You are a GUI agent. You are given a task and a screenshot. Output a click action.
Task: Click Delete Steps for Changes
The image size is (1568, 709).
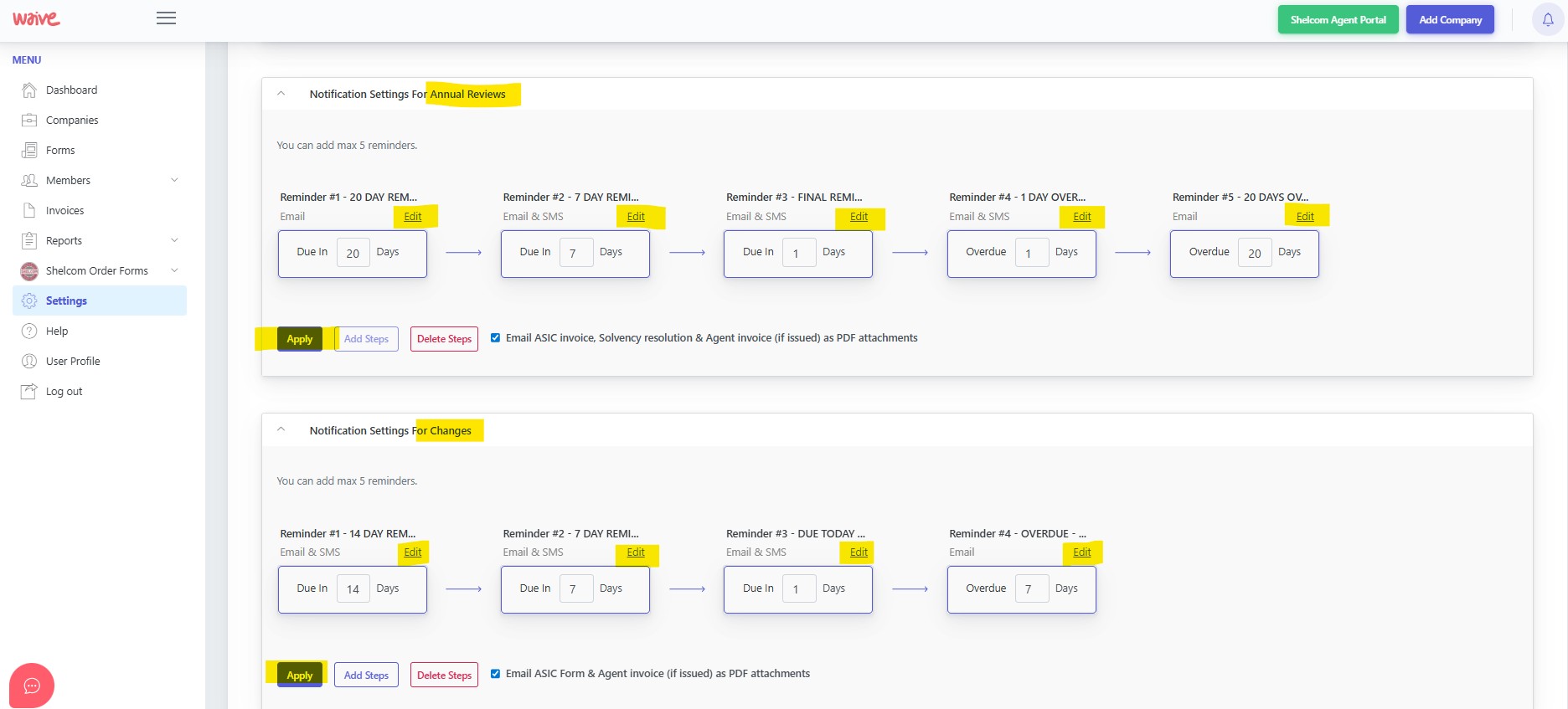pos(444,676)
